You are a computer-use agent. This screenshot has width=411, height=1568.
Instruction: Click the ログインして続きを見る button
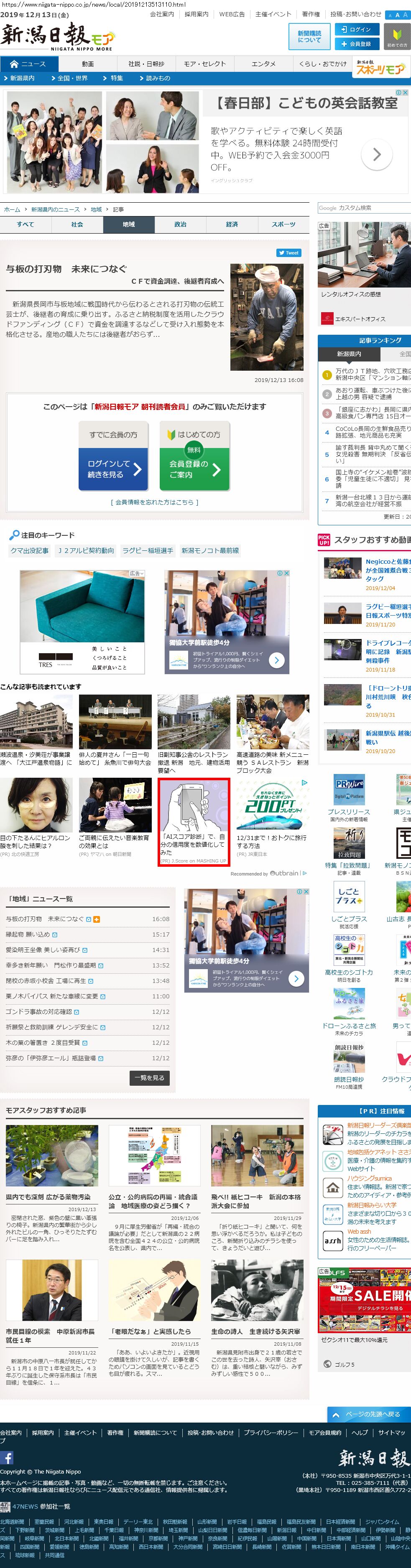click(113, 469)
